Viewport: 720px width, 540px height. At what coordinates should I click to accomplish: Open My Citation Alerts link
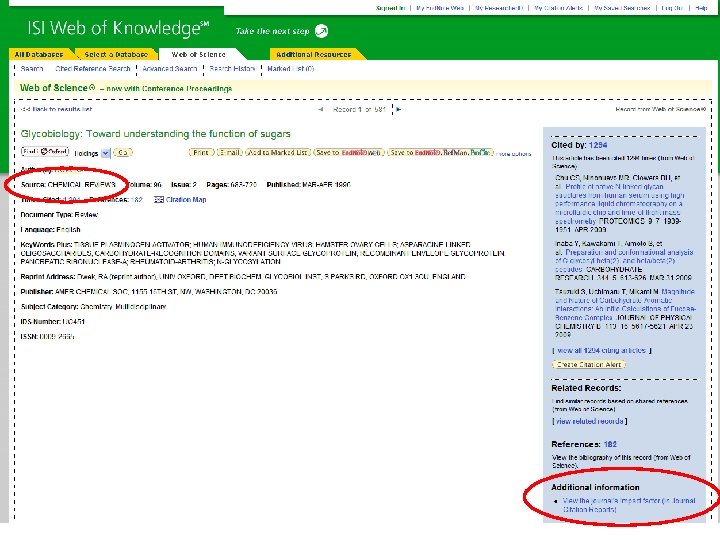coord(559,8)
